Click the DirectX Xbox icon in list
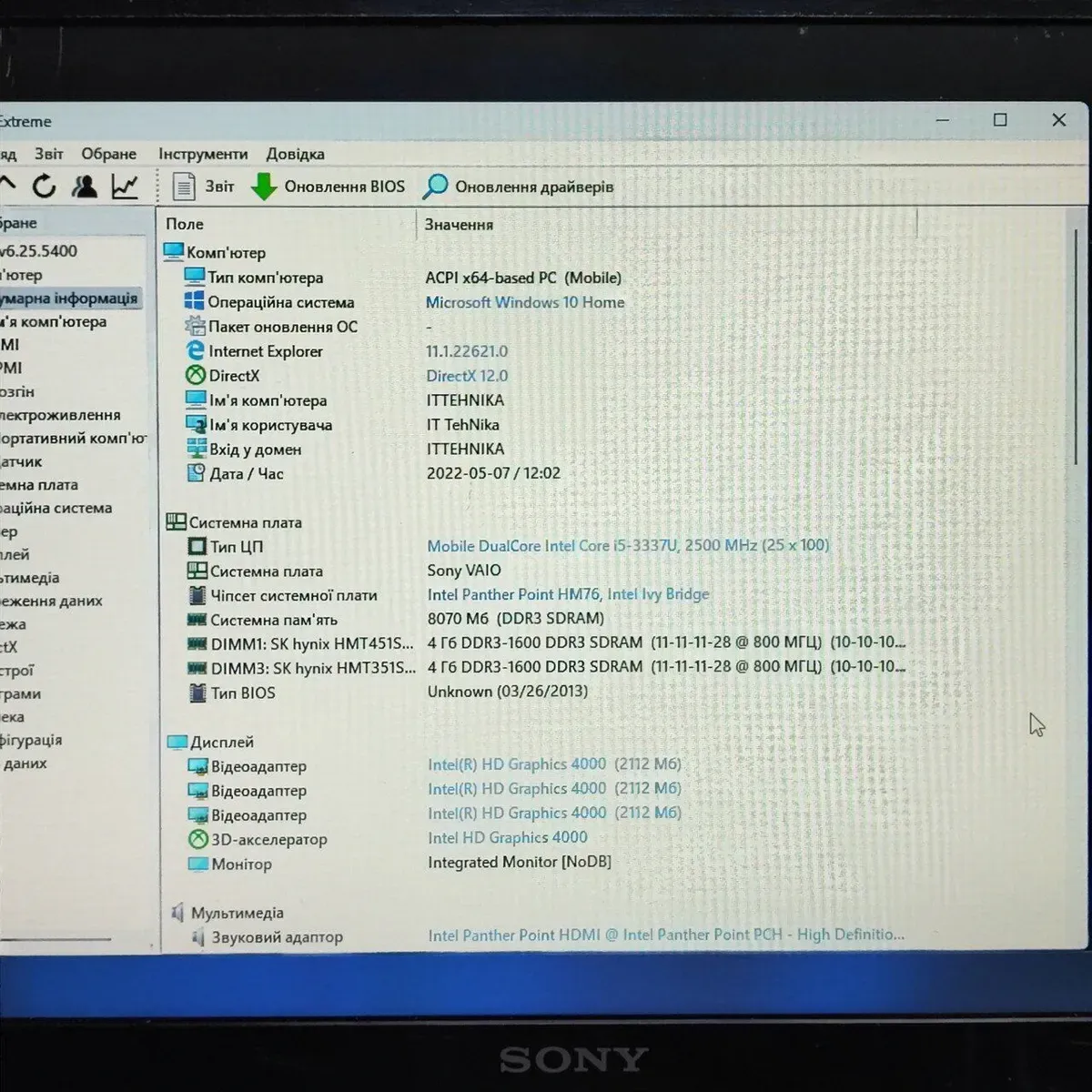Viewport: 1092px width, 1092px height. (x=196, y=375)
